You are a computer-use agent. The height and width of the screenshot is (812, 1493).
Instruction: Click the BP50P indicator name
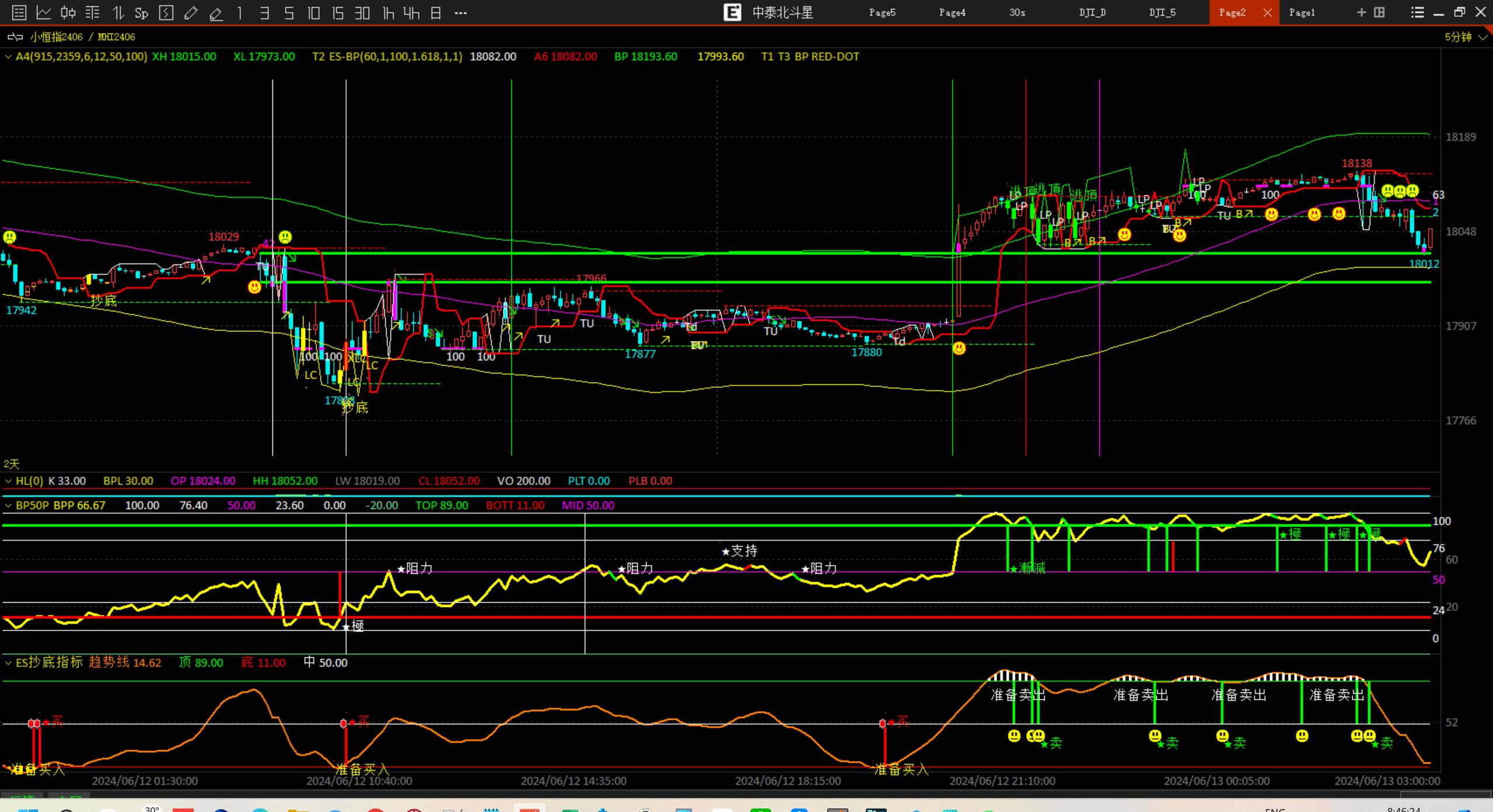coord(32,505)
